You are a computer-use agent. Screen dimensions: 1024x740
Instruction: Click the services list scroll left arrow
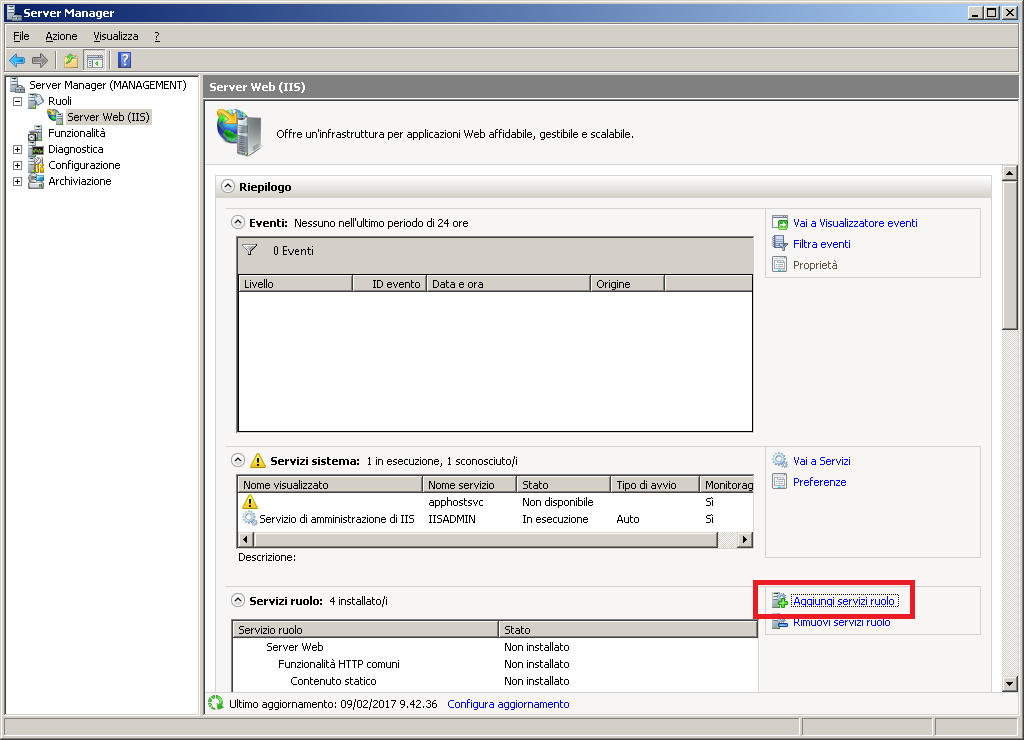point(246,539)
